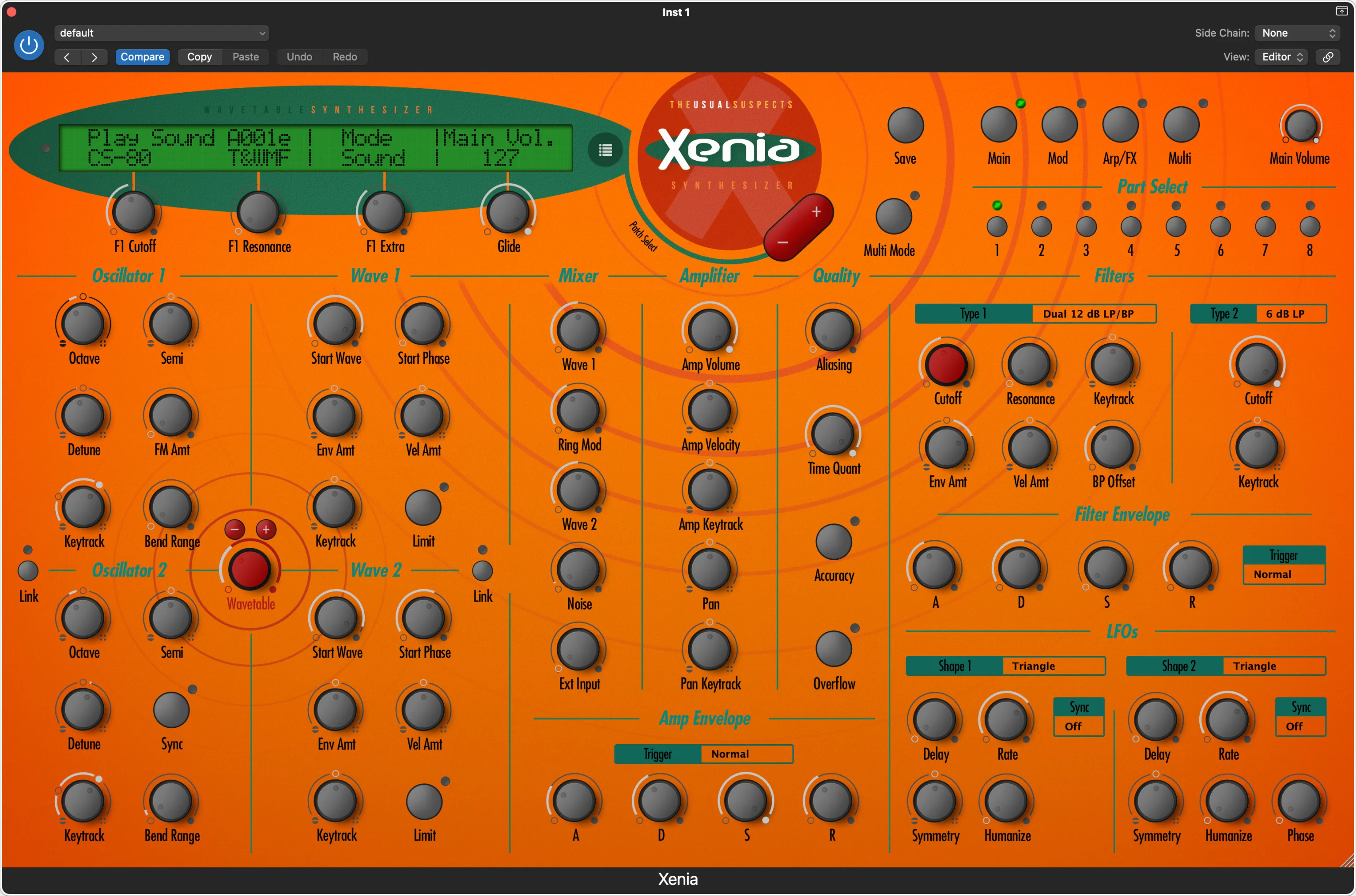Click the Redo button
The image size is (1356, 896).
(x=345, y=56)
